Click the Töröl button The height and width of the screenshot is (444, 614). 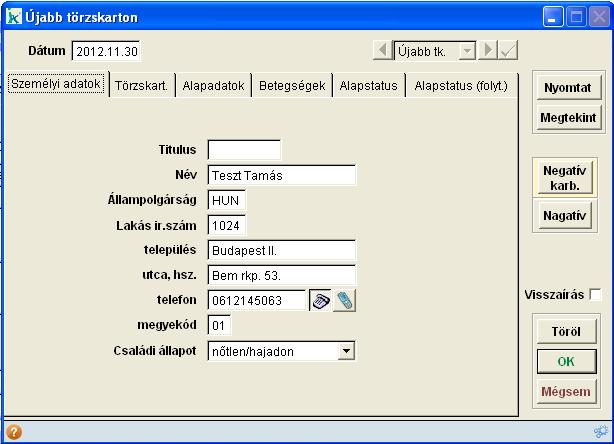pos(568,331)
